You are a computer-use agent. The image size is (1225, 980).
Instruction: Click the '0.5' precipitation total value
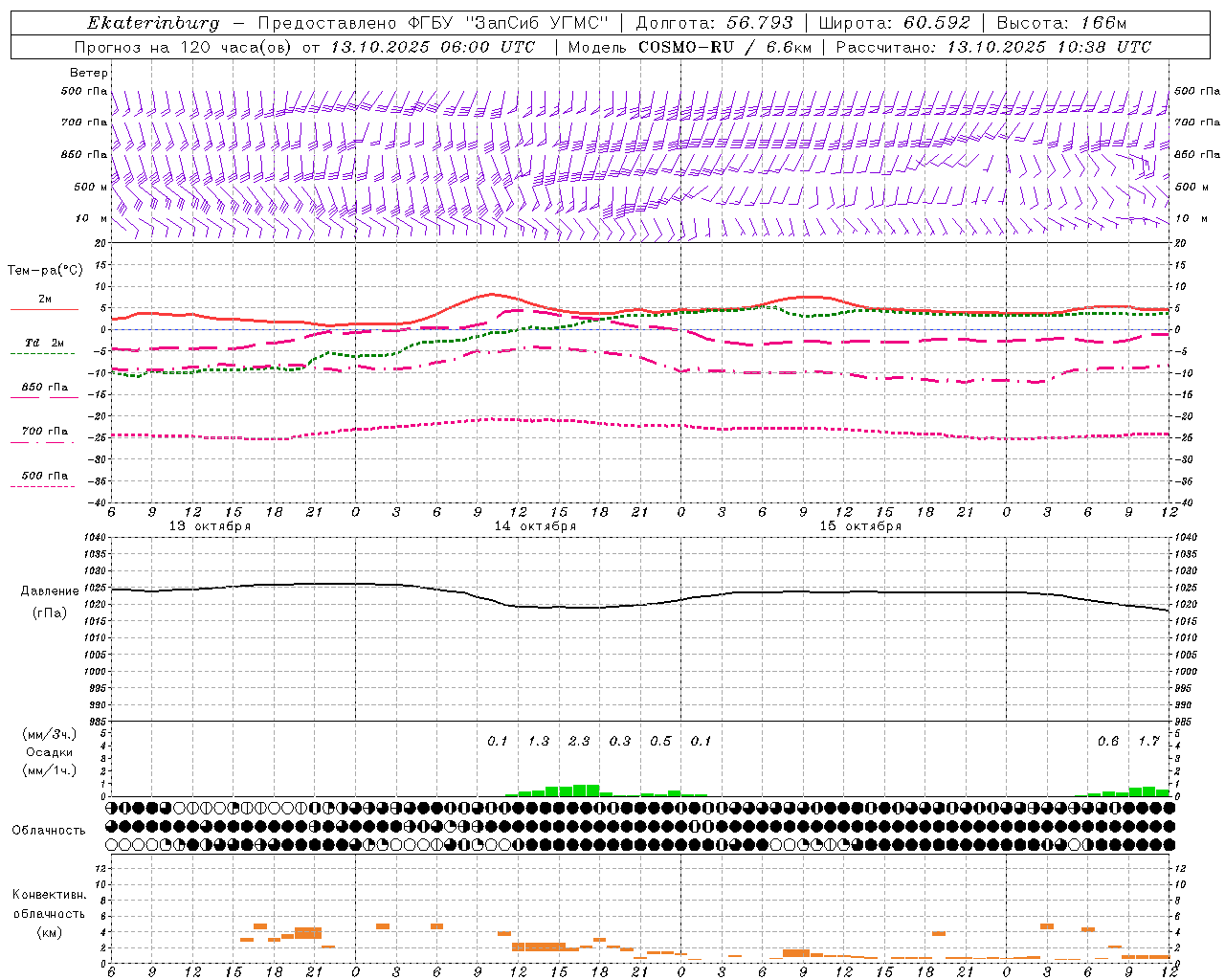(660, 741)
